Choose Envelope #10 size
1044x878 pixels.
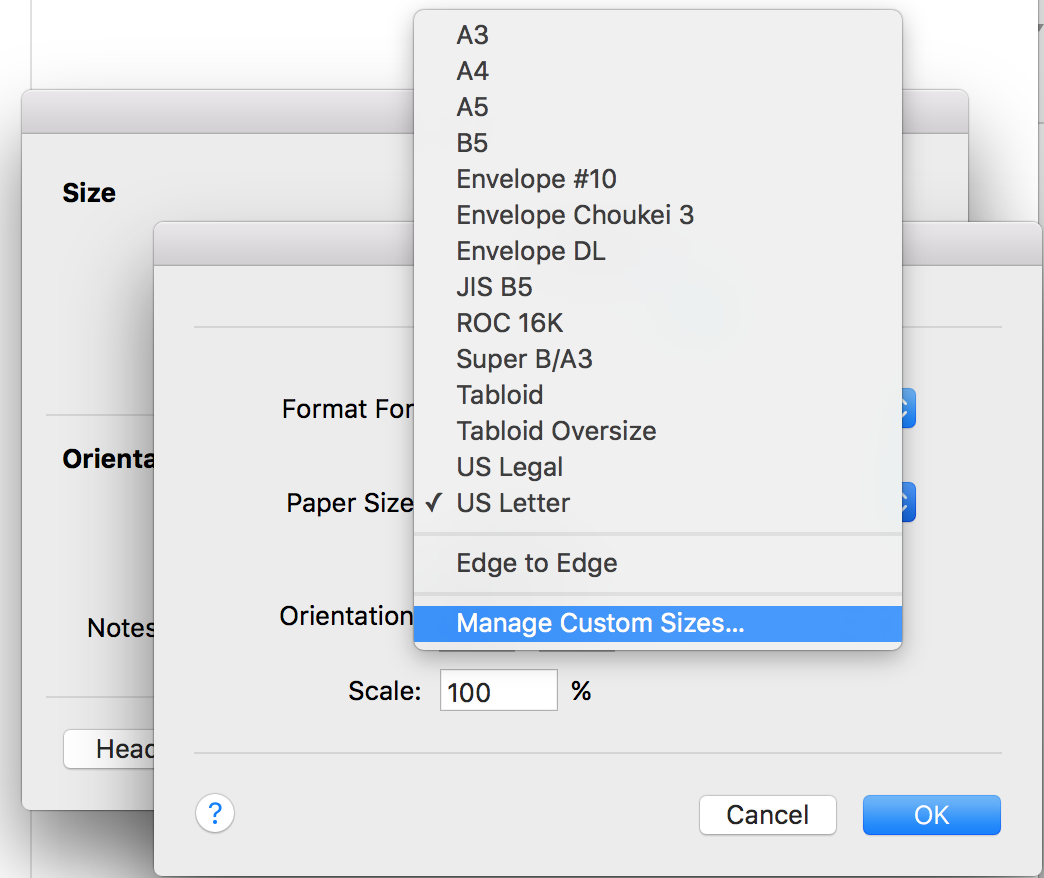click(x=536, y=179)
